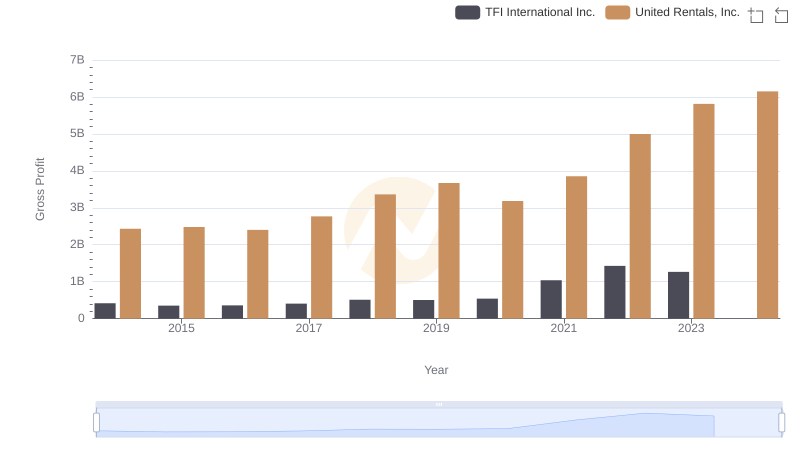Click the data zoom top drag bar
Viewport: 800px width, 461px height.
coord(439,404)
